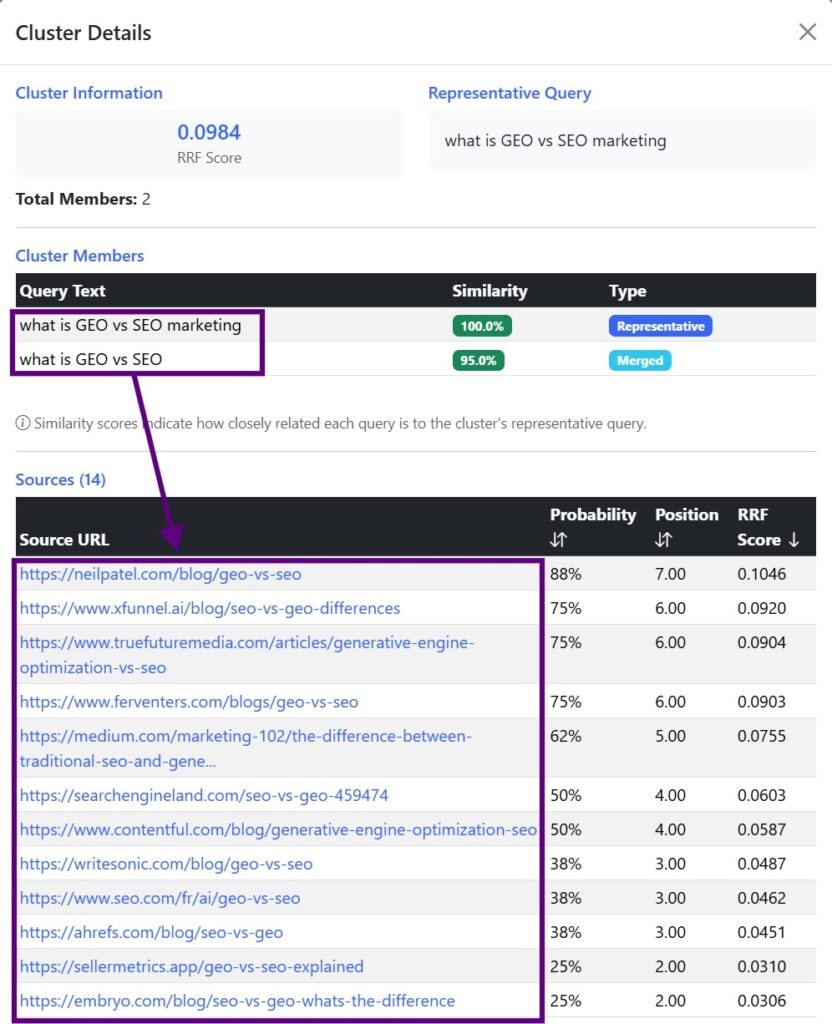
Task: Click the 'what is GEO vs SEO' member row
Action: pos(415,359)
